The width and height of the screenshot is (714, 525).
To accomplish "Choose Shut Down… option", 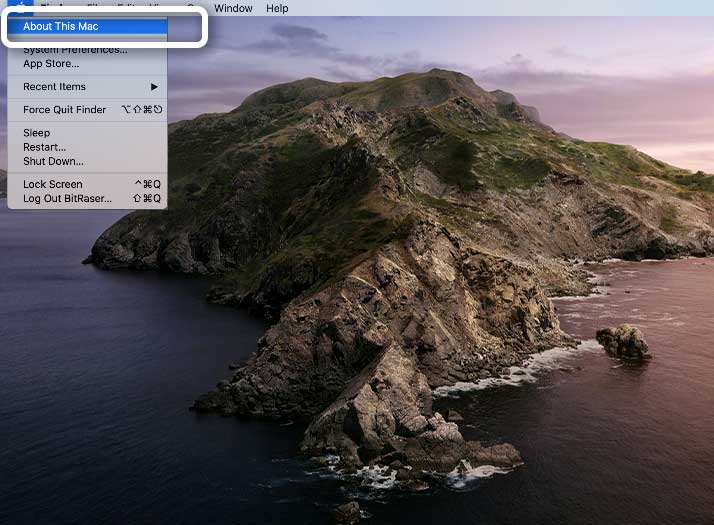I will [87, 161].
